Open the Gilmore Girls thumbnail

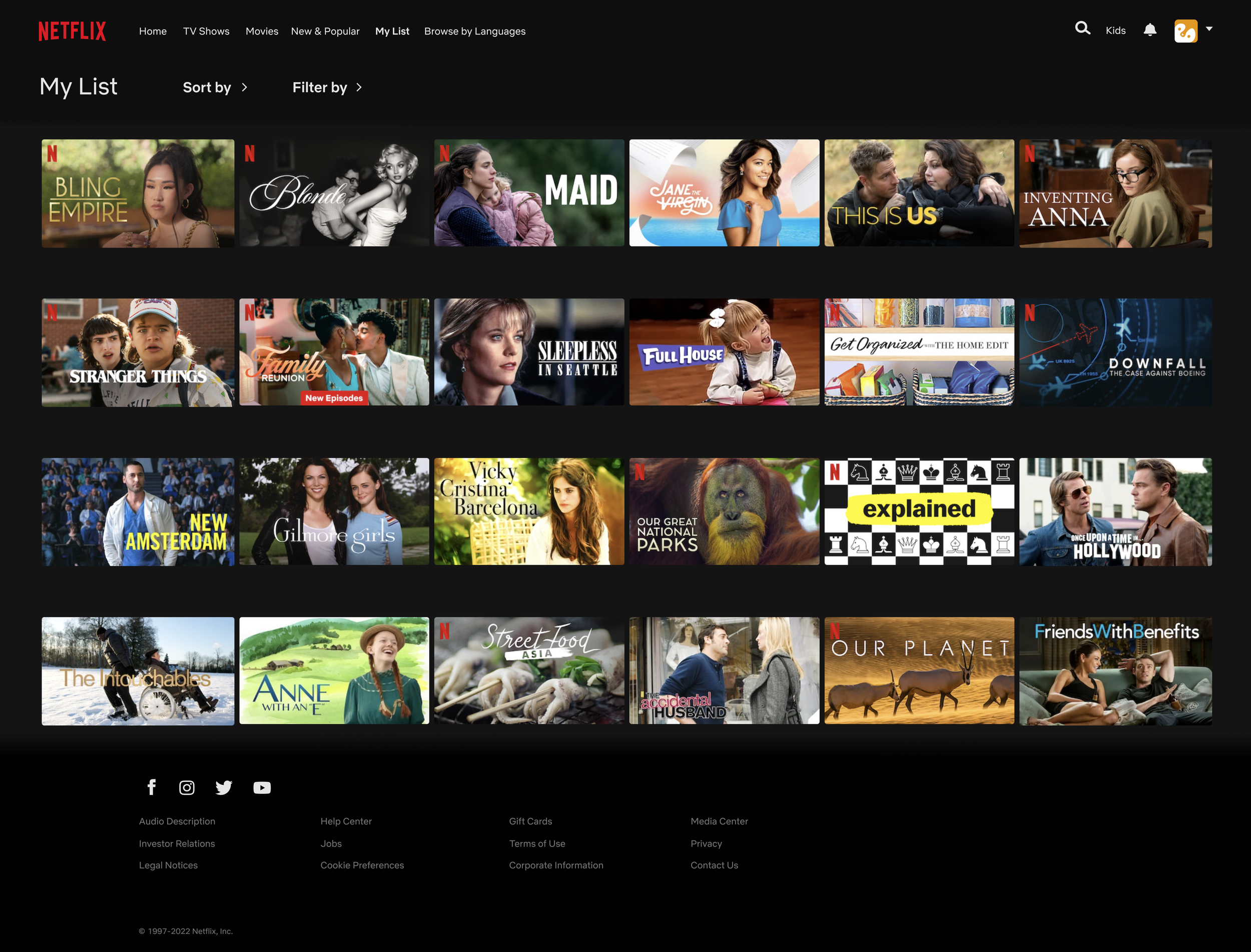pyautogui.click(x=334, y=512)
